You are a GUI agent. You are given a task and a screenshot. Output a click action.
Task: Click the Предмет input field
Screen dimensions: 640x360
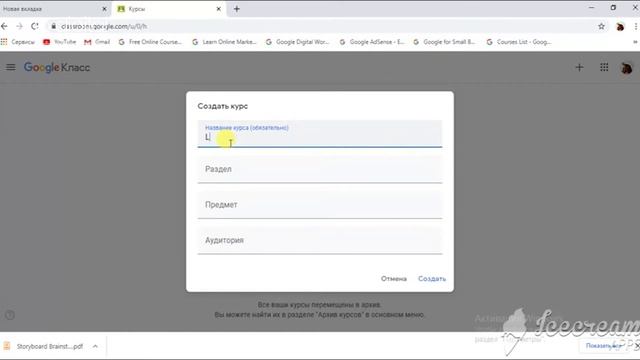tap(320, 205)
